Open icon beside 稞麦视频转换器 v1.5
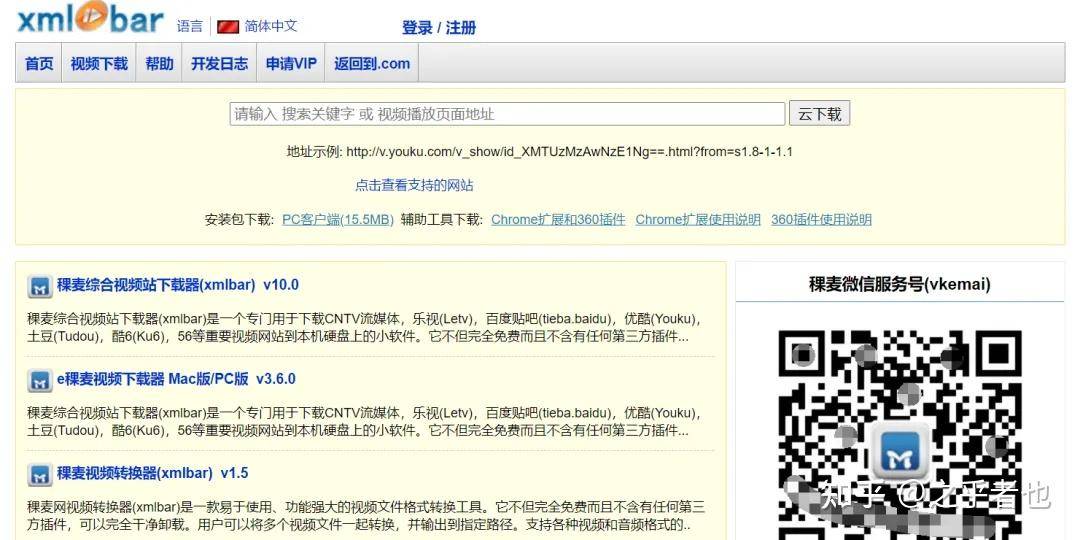 [x=40, y=475]
